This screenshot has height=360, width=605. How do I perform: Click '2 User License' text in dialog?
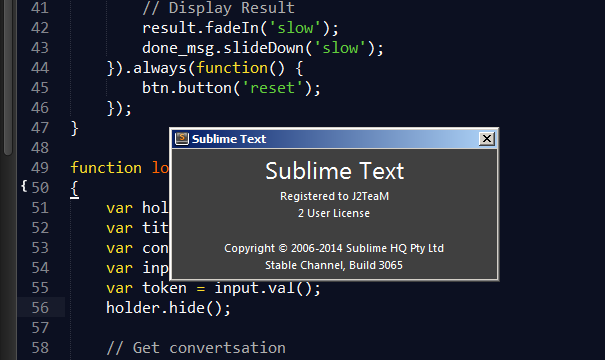tap(334, 213)
